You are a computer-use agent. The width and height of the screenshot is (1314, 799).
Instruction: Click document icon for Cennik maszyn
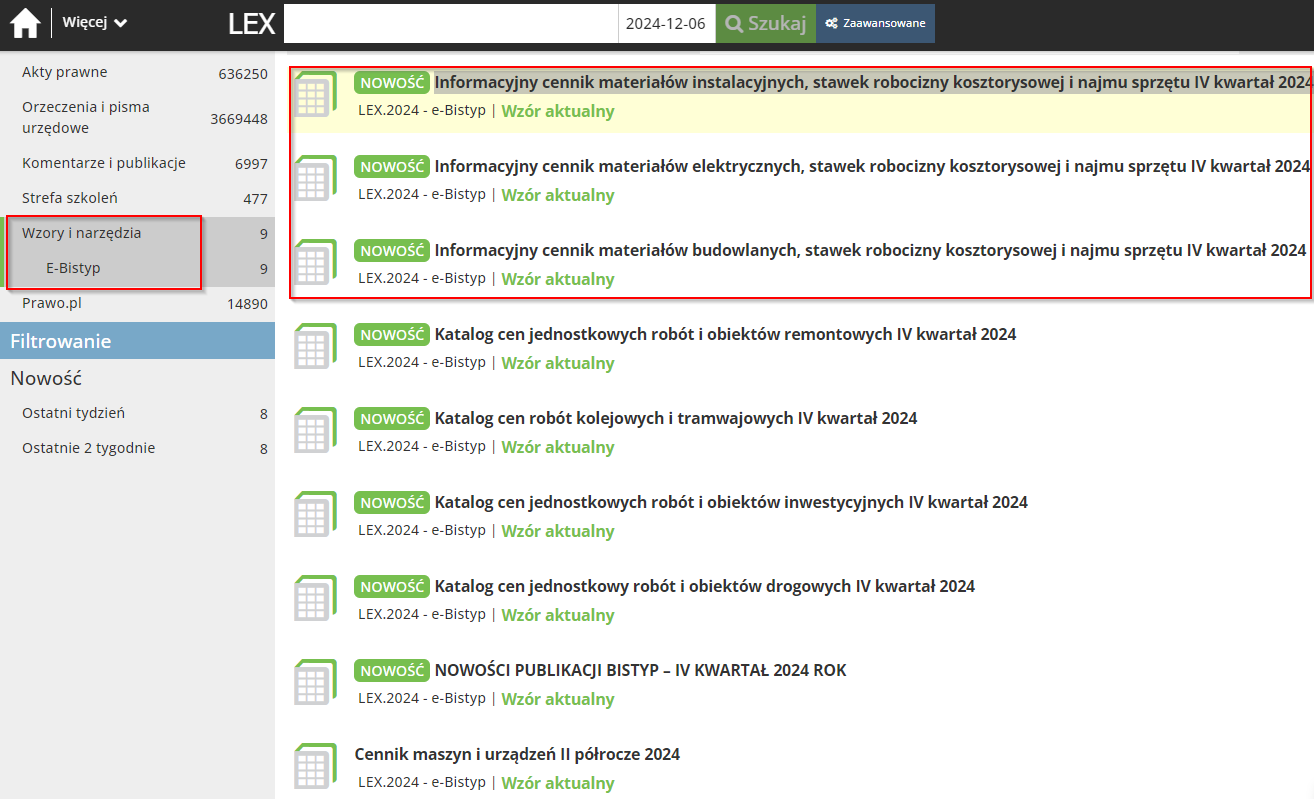pyautogui.click(x=315, y=767)
